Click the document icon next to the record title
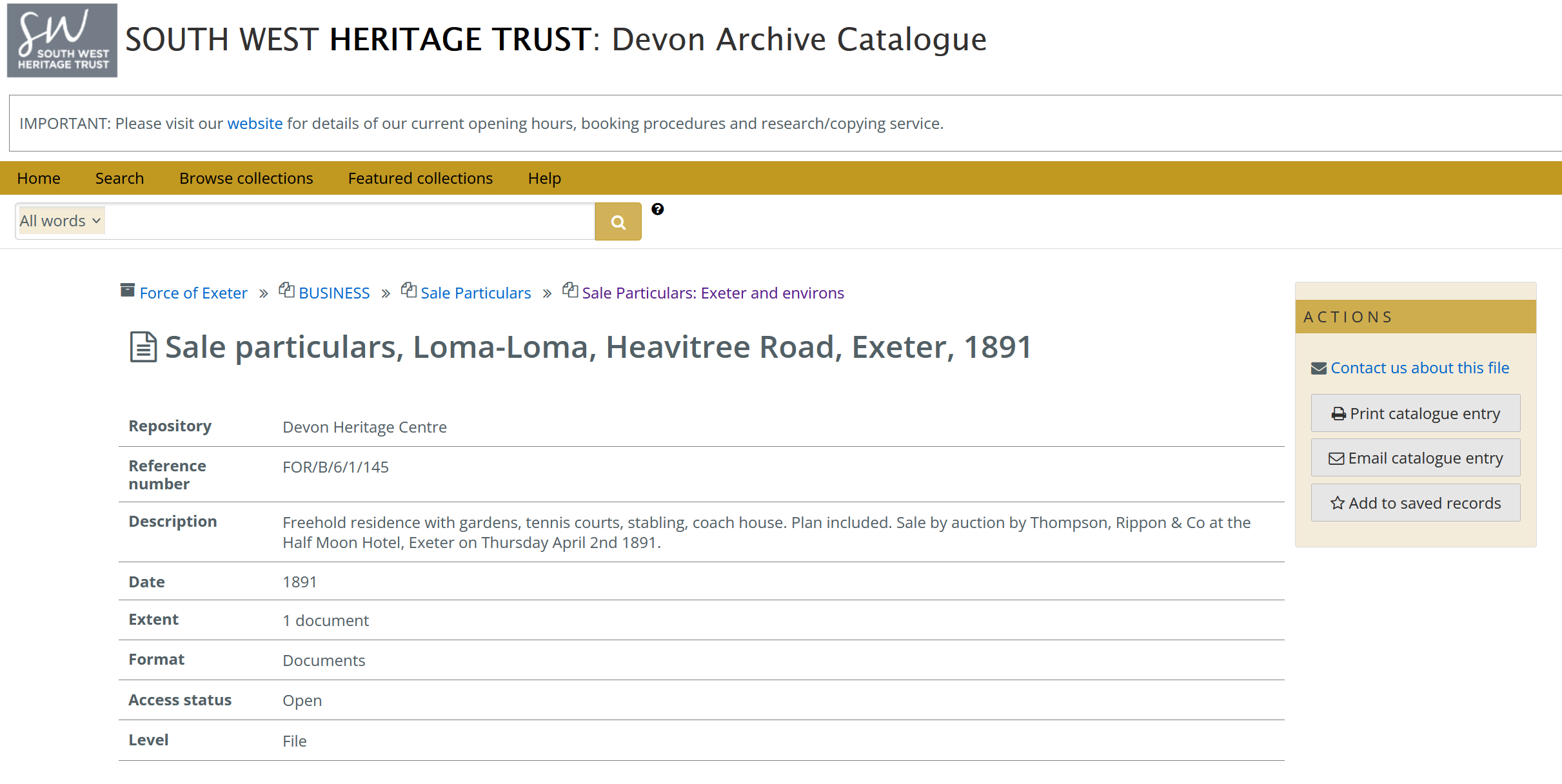The height and width of the screenshot is (784, 1562). click(143, 347)
